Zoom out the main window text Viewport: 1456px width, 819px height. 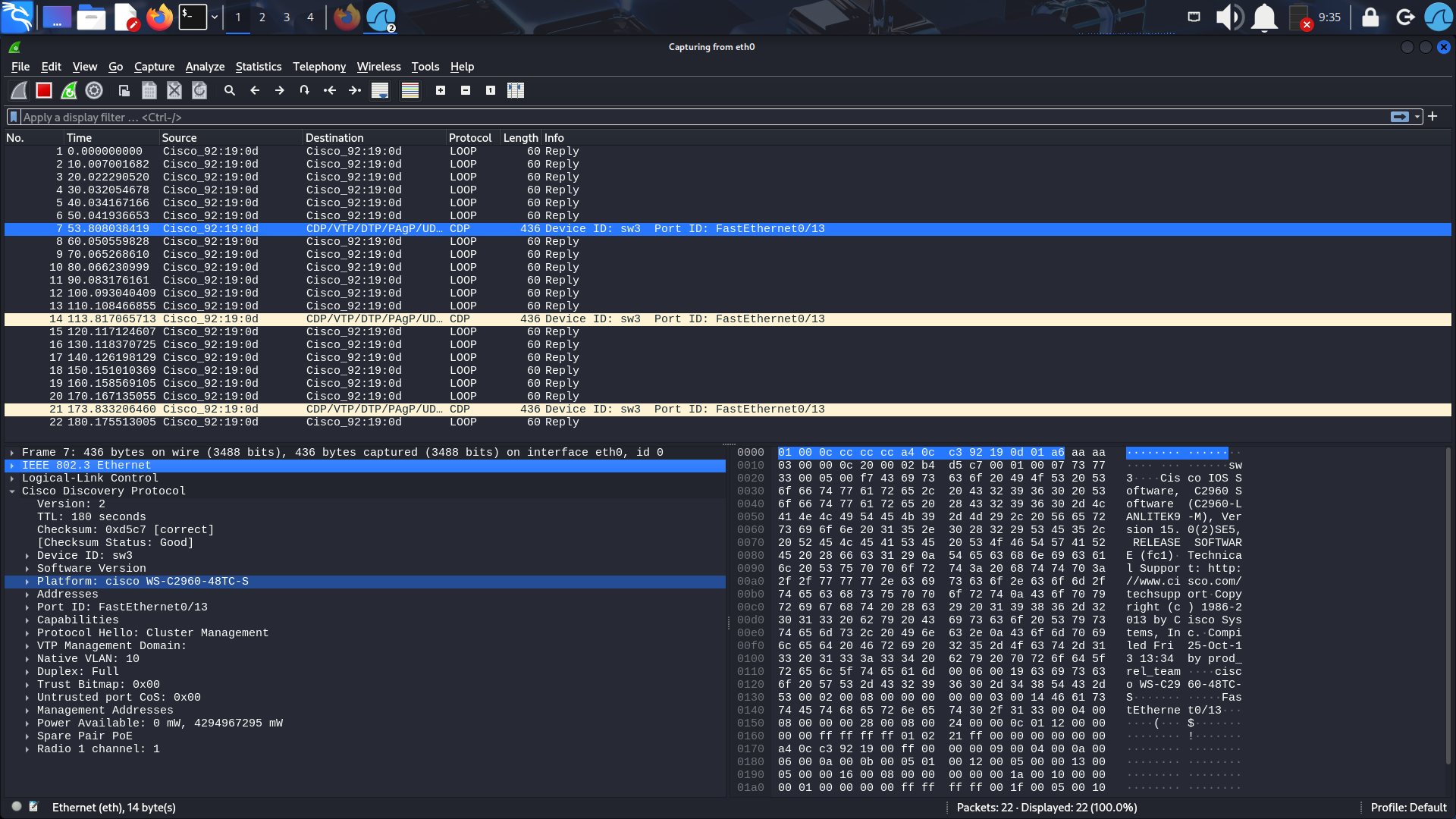click(x=466, y=90)
